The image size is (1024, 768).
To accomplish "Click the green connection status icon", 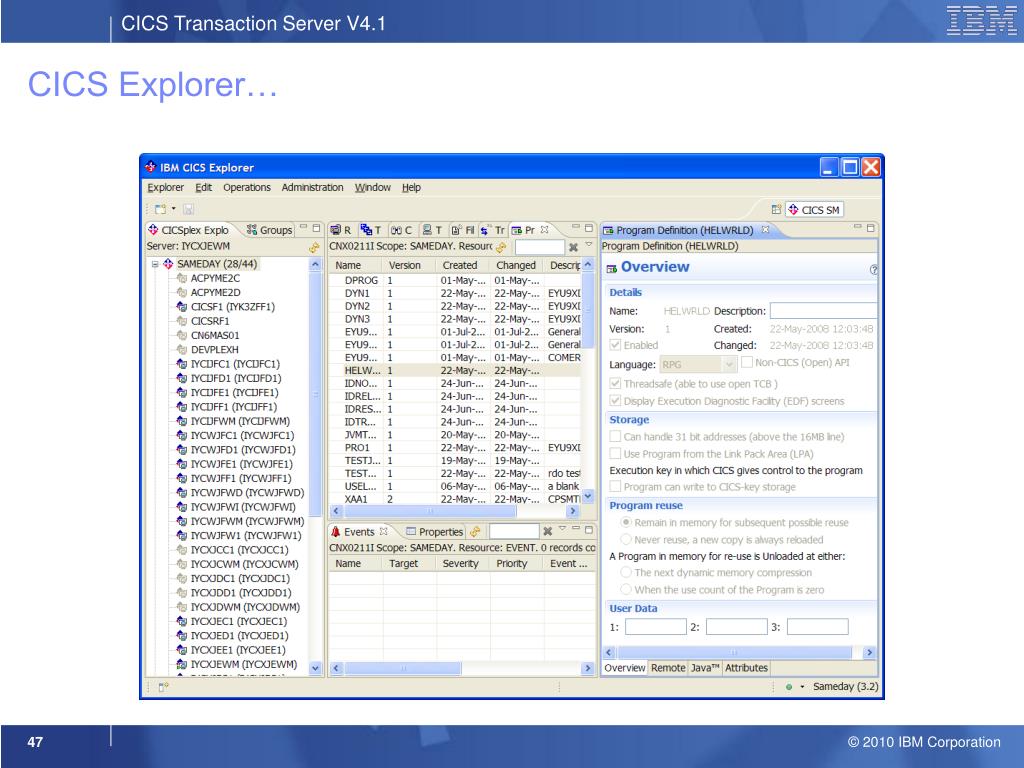I will click(789, 687).
